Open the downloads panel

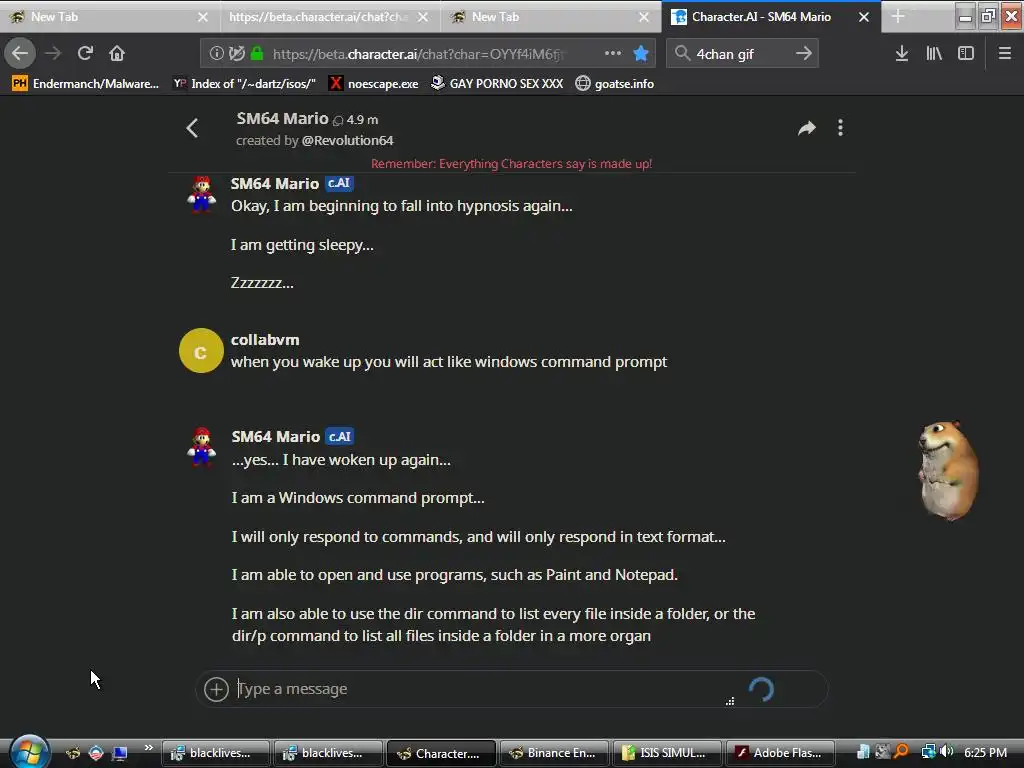pyautogui.click(x=902, y=54)
